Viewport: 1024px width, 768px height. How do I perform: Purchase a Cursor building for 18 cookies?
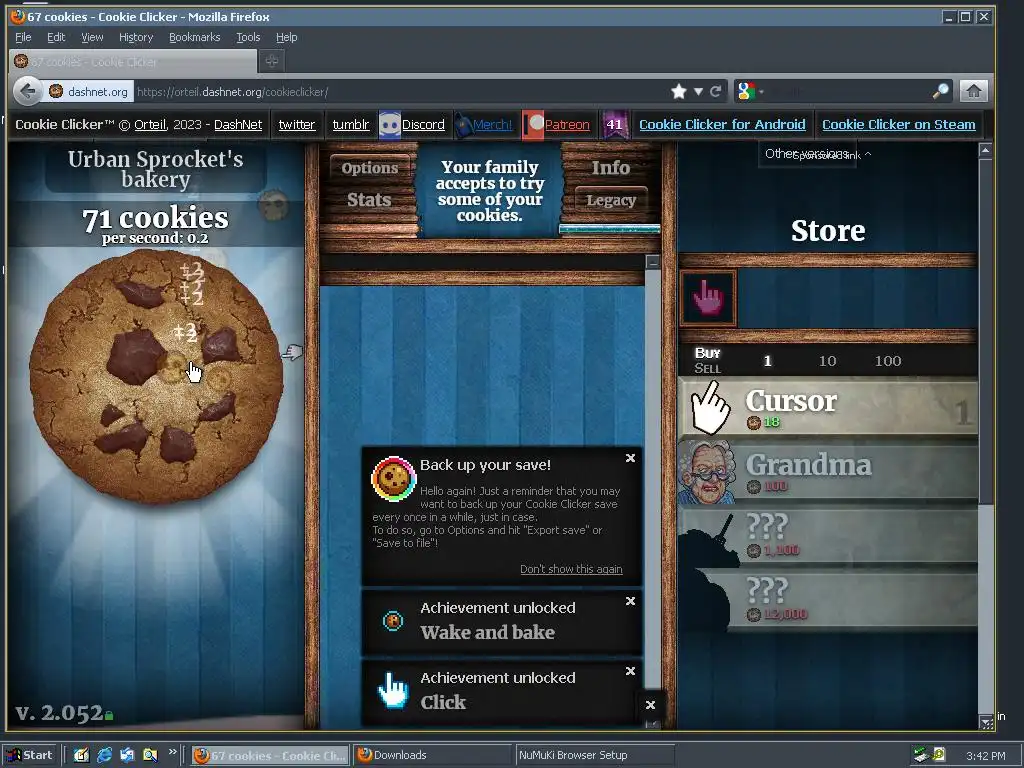[828, 409]
